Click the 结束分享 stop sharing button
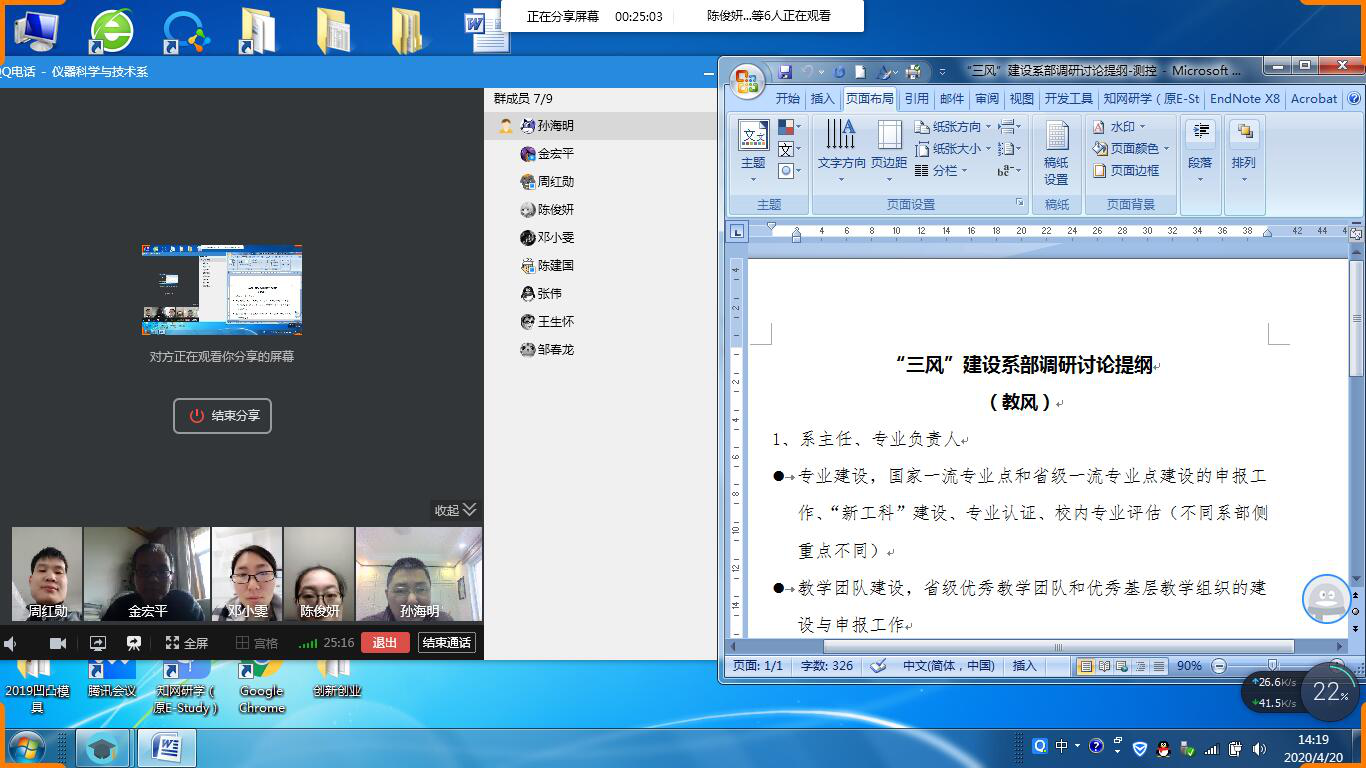 [222, 416]
